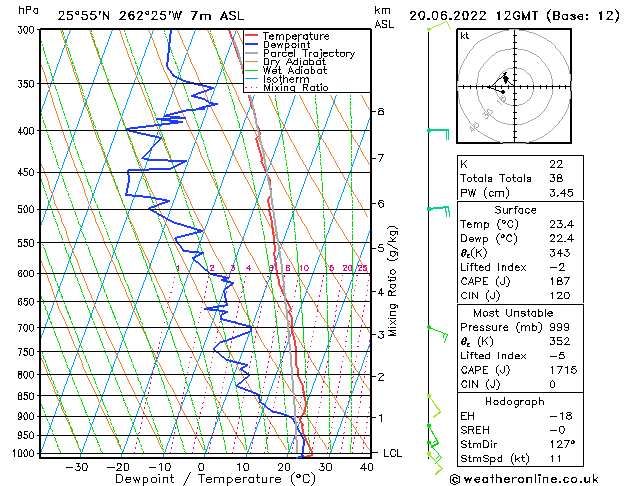Click the 'Temperature' legend entry
The height and width of the screenshot is (486, 629).
[296, 36]
